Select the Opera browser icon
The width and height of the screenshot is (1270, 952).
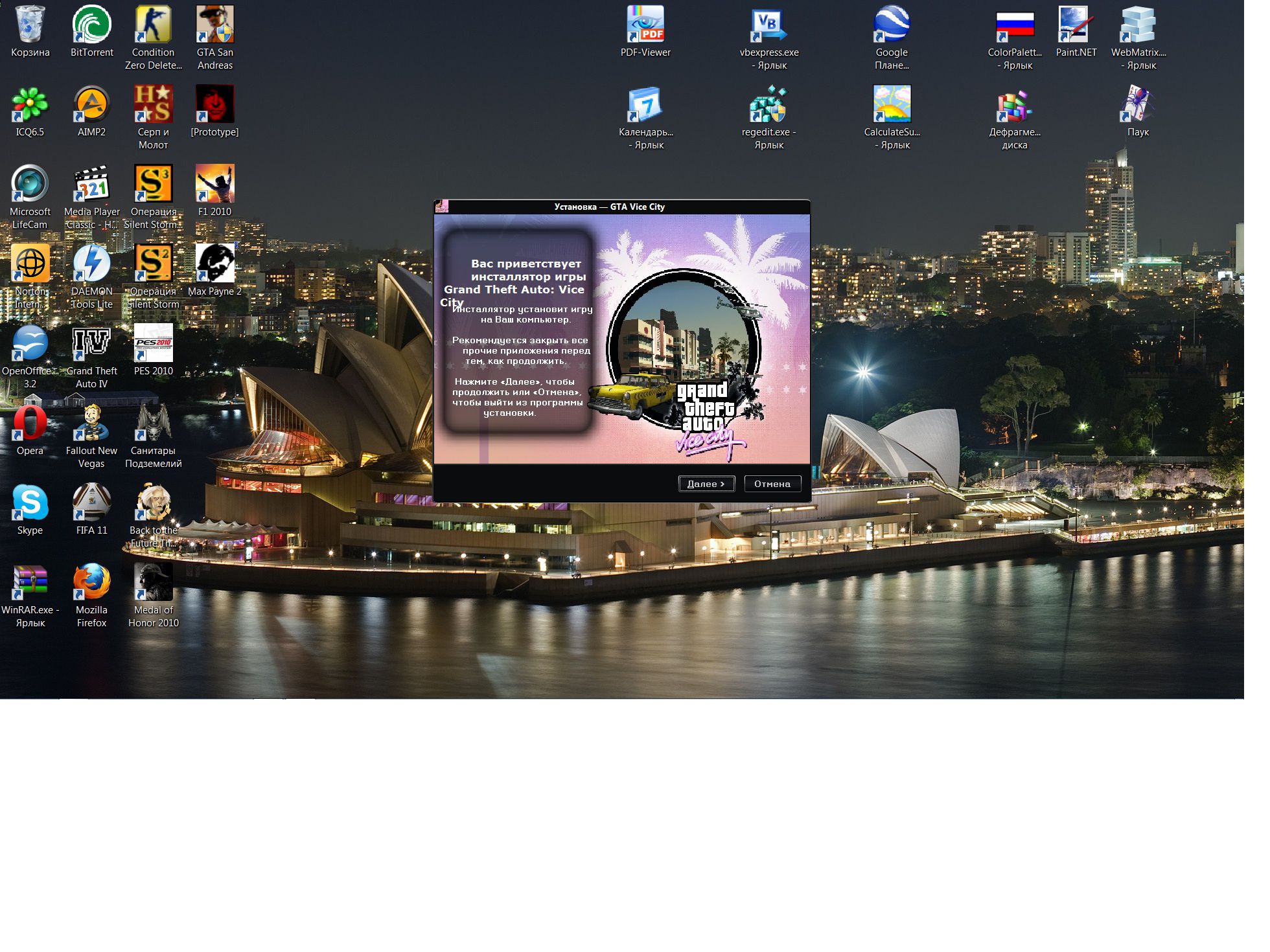tap(30, 423)
